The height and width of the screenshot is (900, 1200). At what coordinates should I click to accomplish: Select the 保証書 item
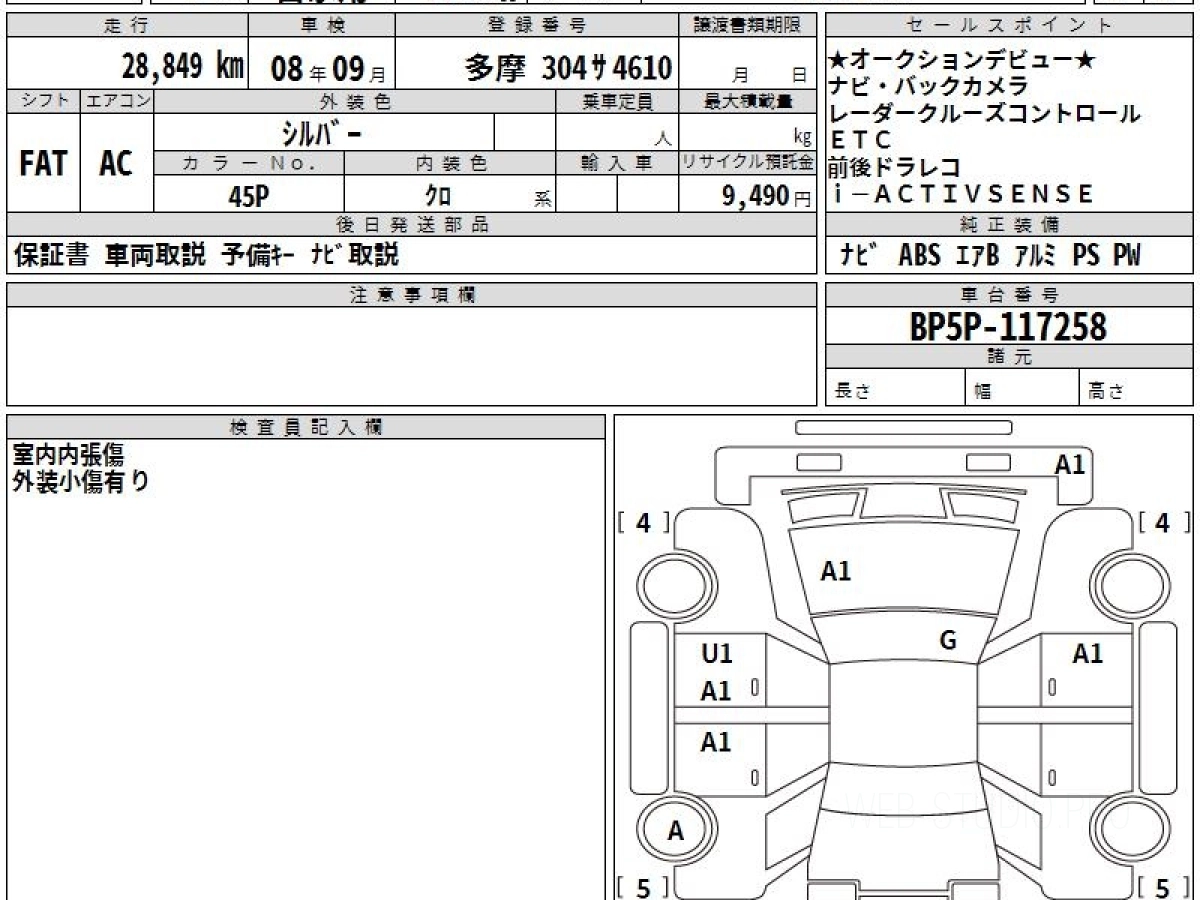click(51, 255)
